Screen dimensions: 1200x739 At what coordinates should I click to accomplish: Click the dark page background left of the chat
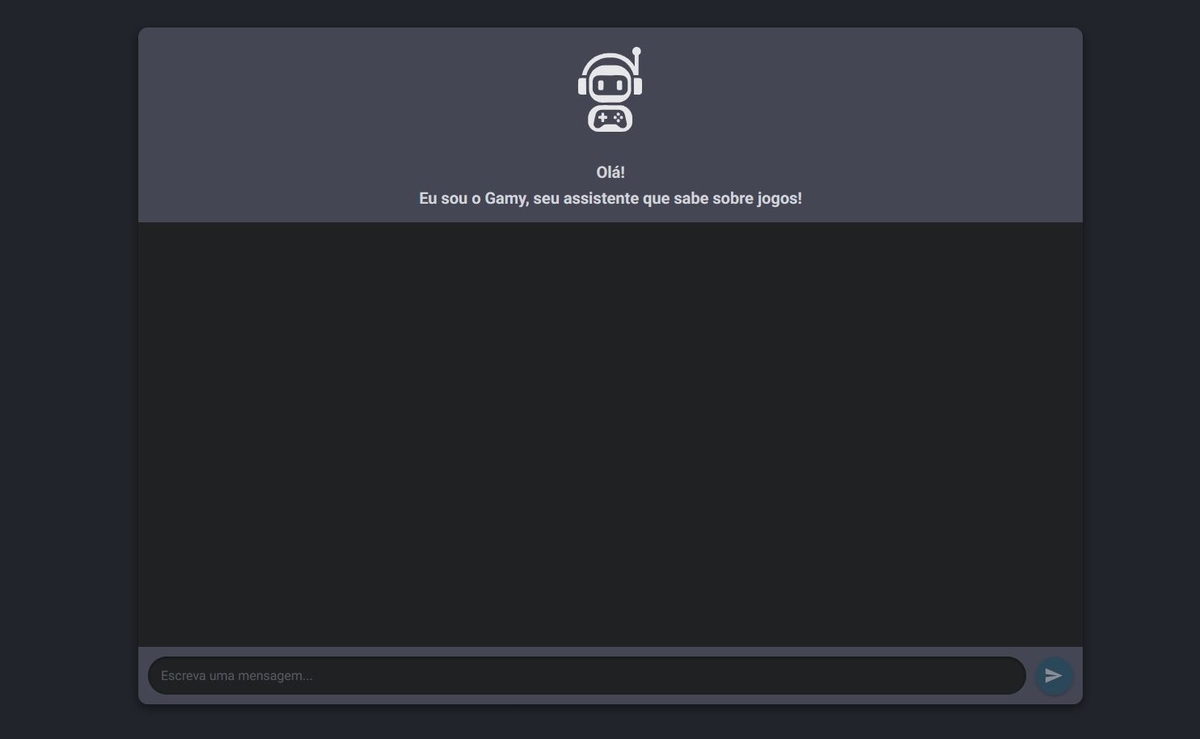[68, 370]
